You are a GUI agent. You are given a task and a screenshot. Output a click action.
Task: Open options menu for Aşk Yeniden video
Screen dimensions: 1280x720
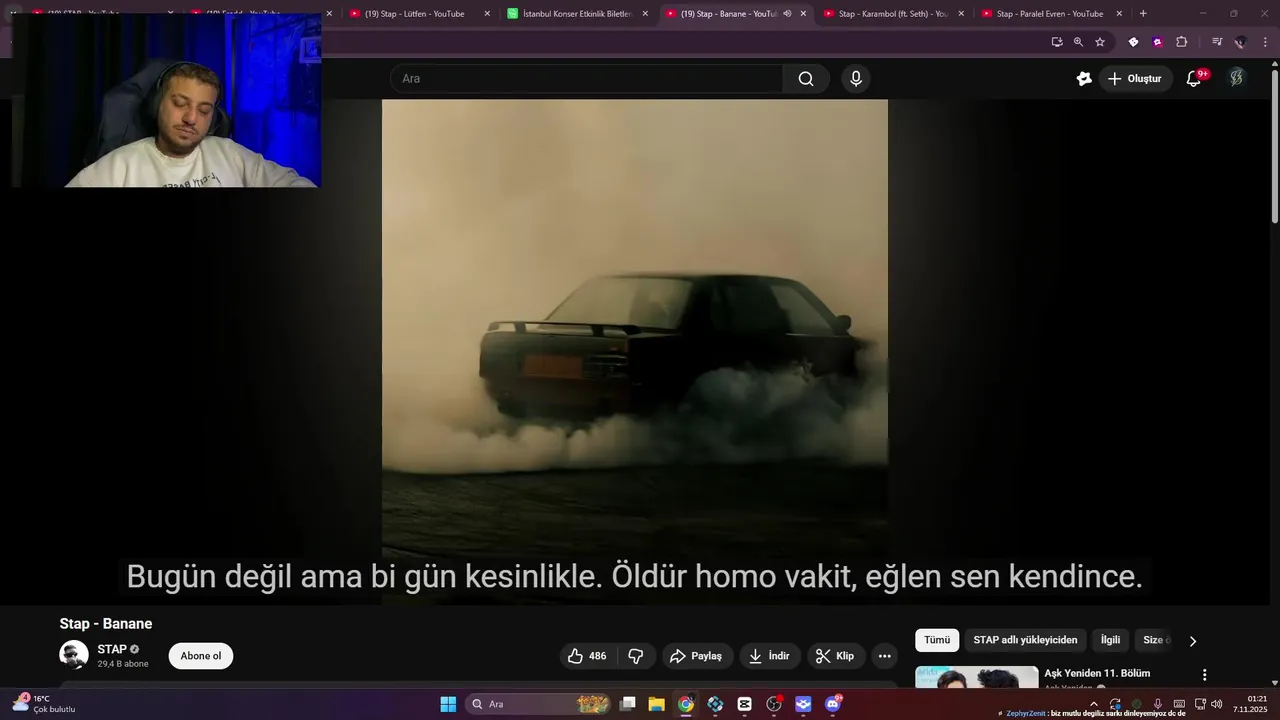[x=1204, y=675]
